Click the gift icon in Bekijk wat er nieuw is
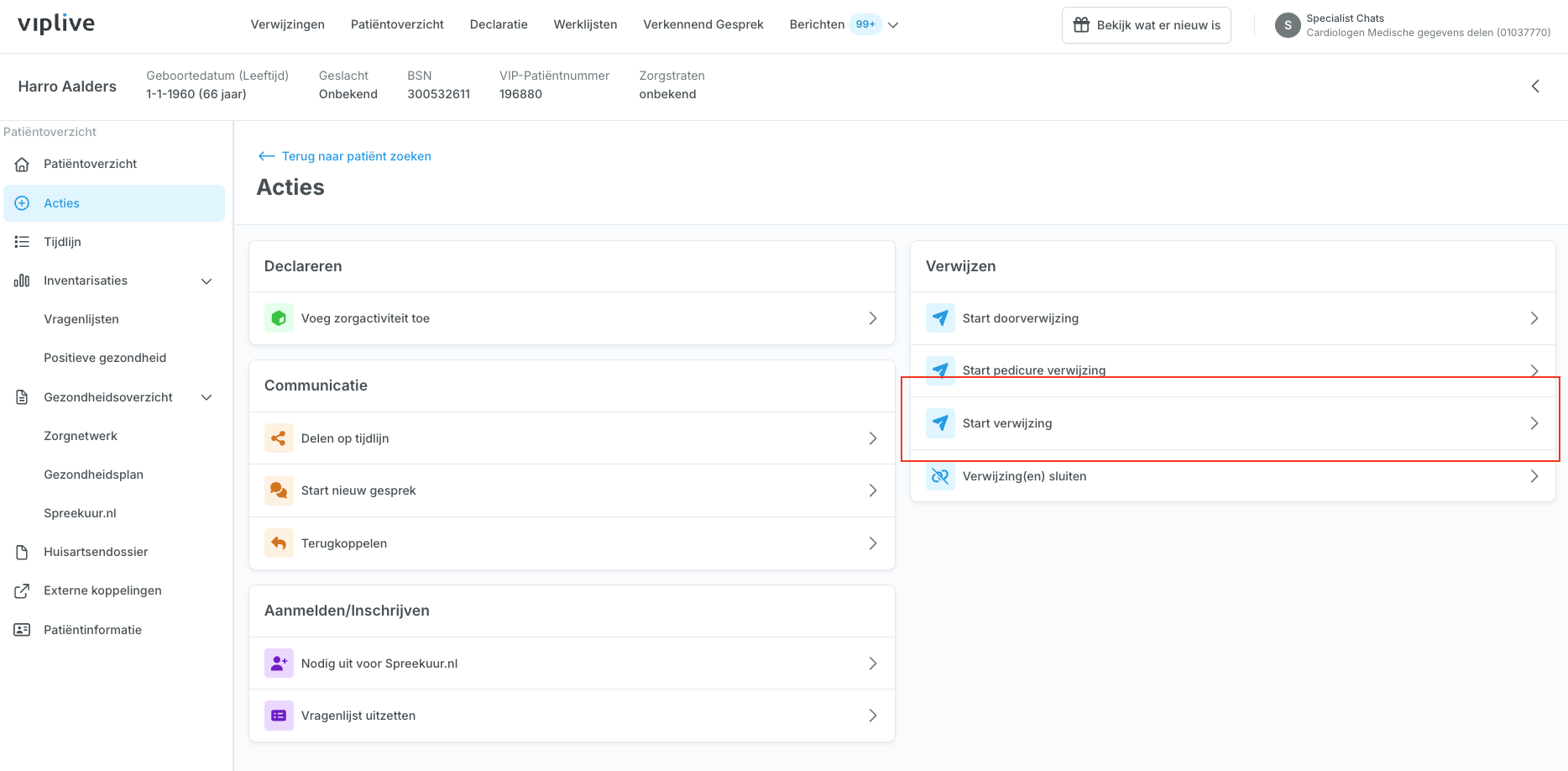Screen dimensions: 1568x771 click(1081, 25)
